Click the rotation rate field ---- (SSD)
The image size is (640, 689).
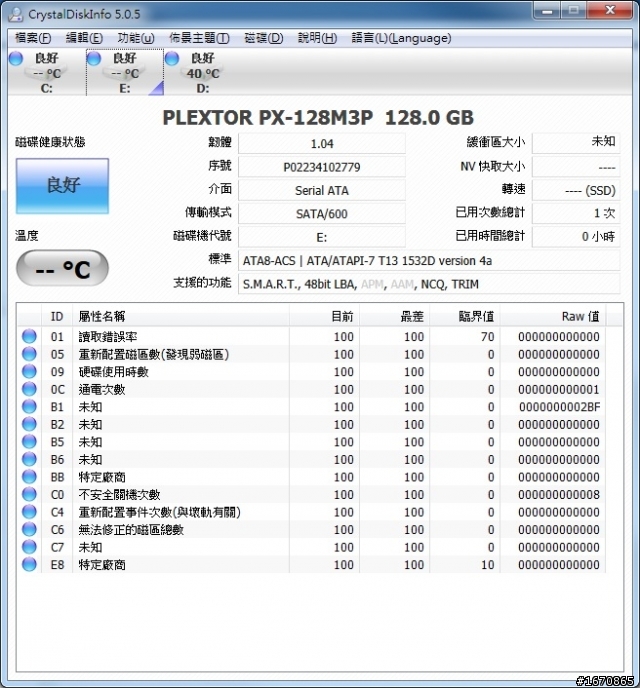pos(576,190)
